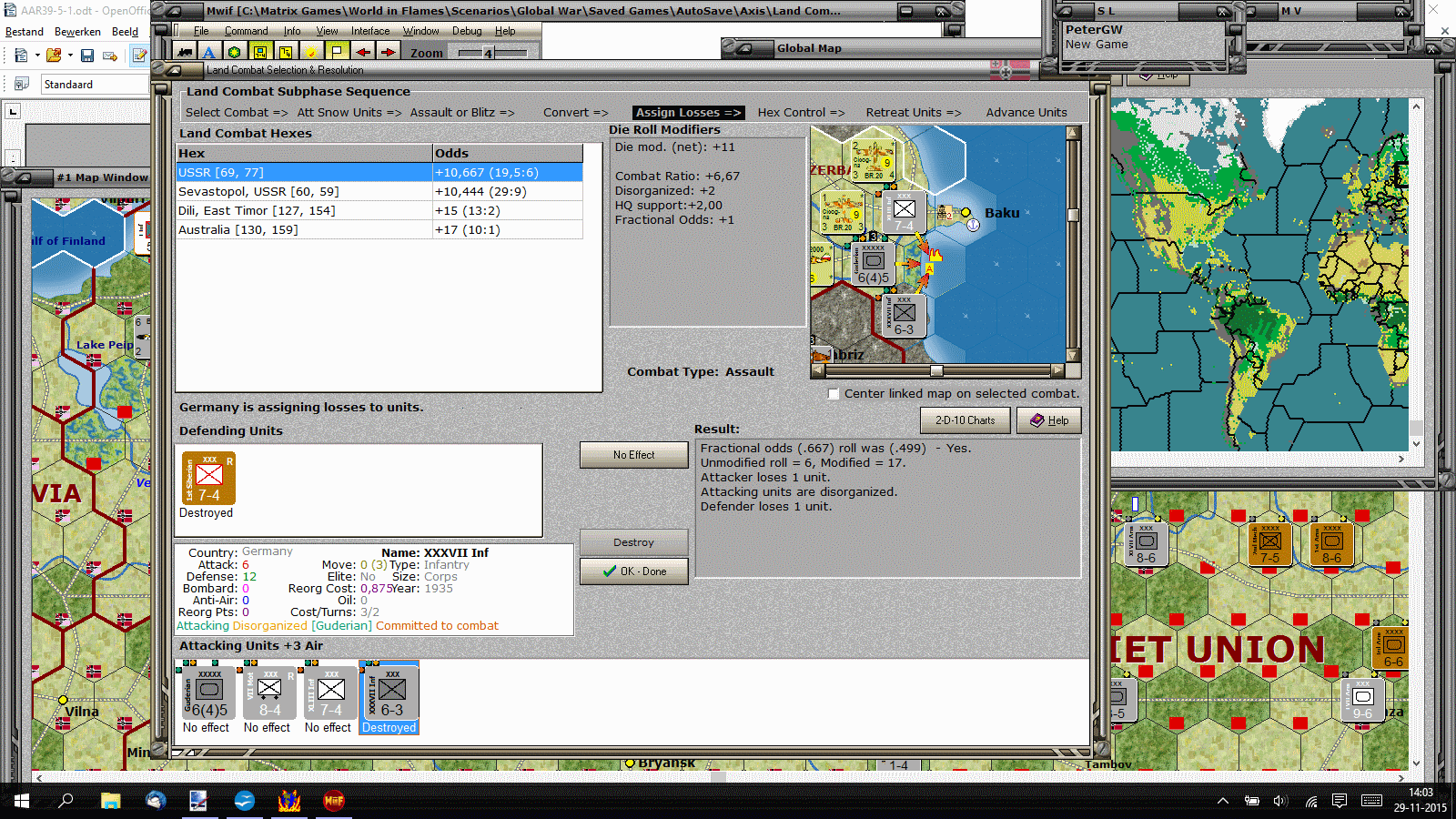This screenshot has width=1456, height=819.
Task: Open the File menu in Mwif
Action: coord(201,31)
